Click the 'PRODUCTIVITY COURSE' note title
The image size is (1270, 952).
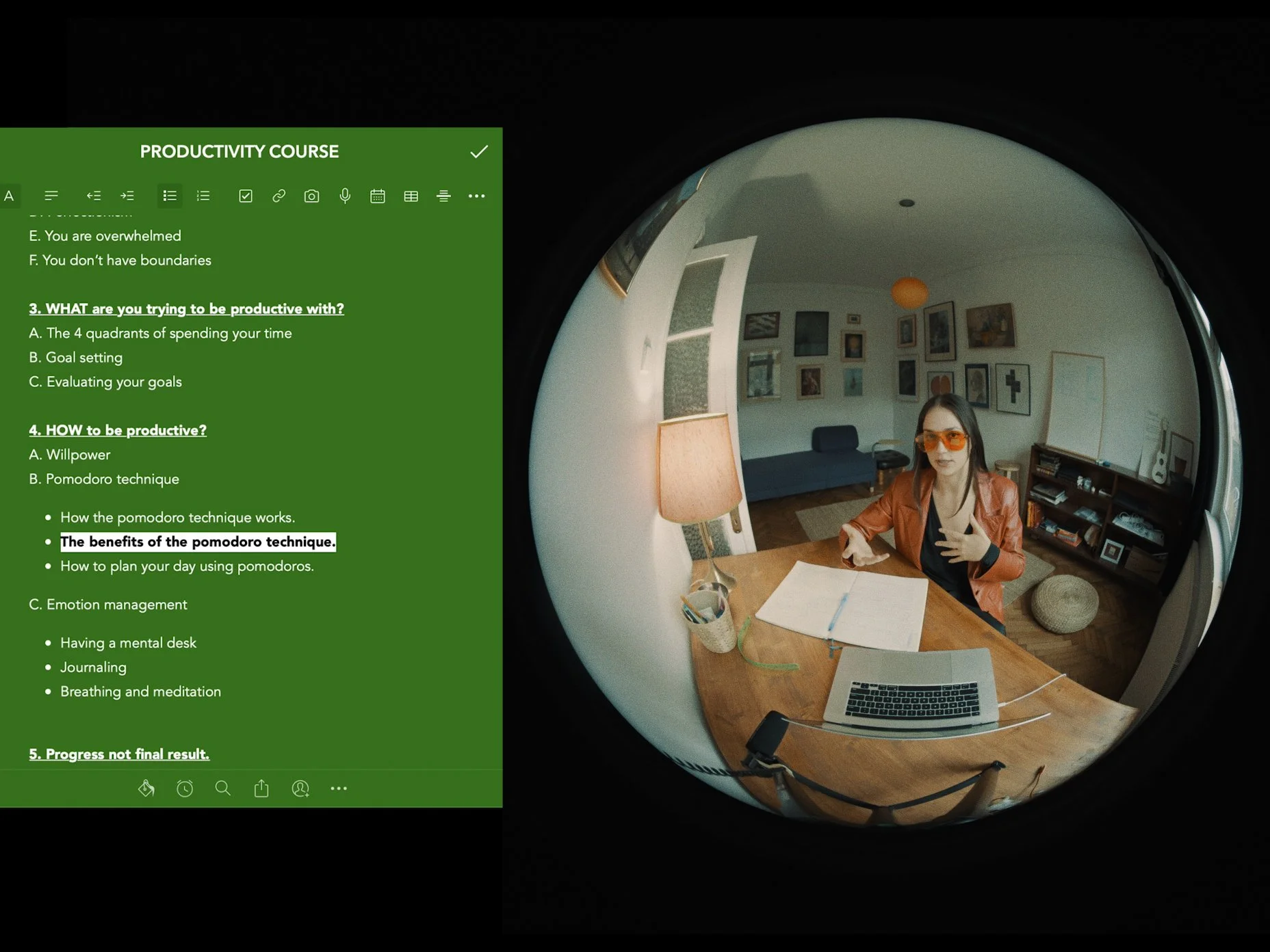[239, 152]
